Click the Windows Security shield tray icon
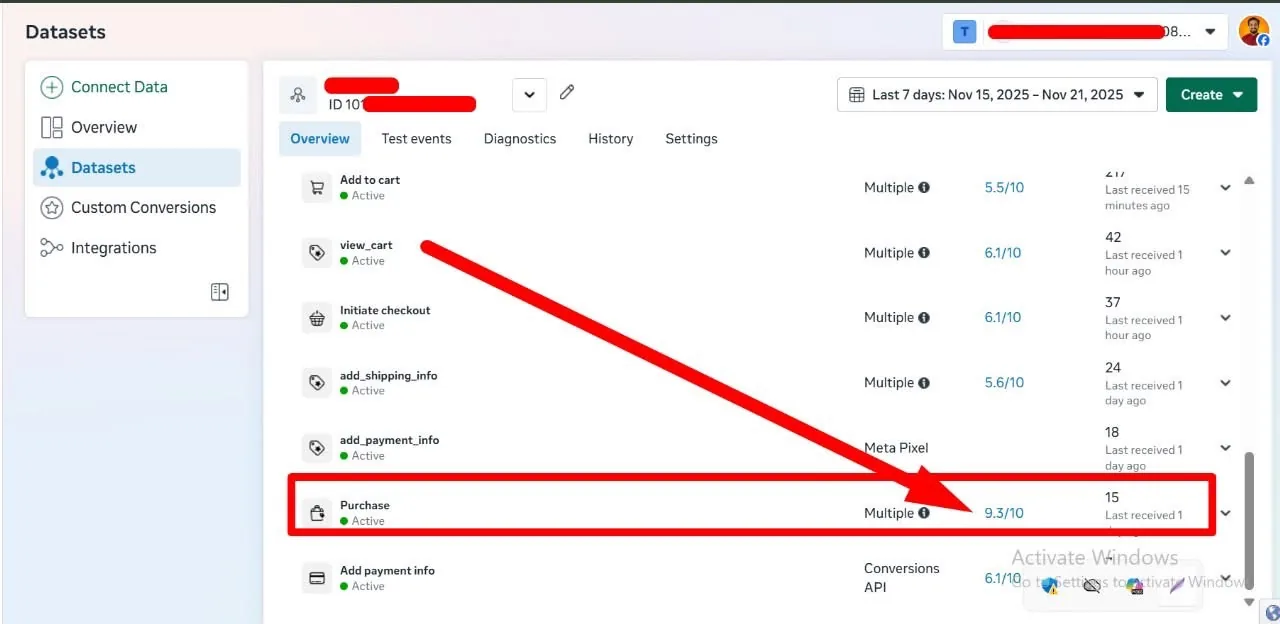The image size is (1280, 624). click(x=1050, y=585)
